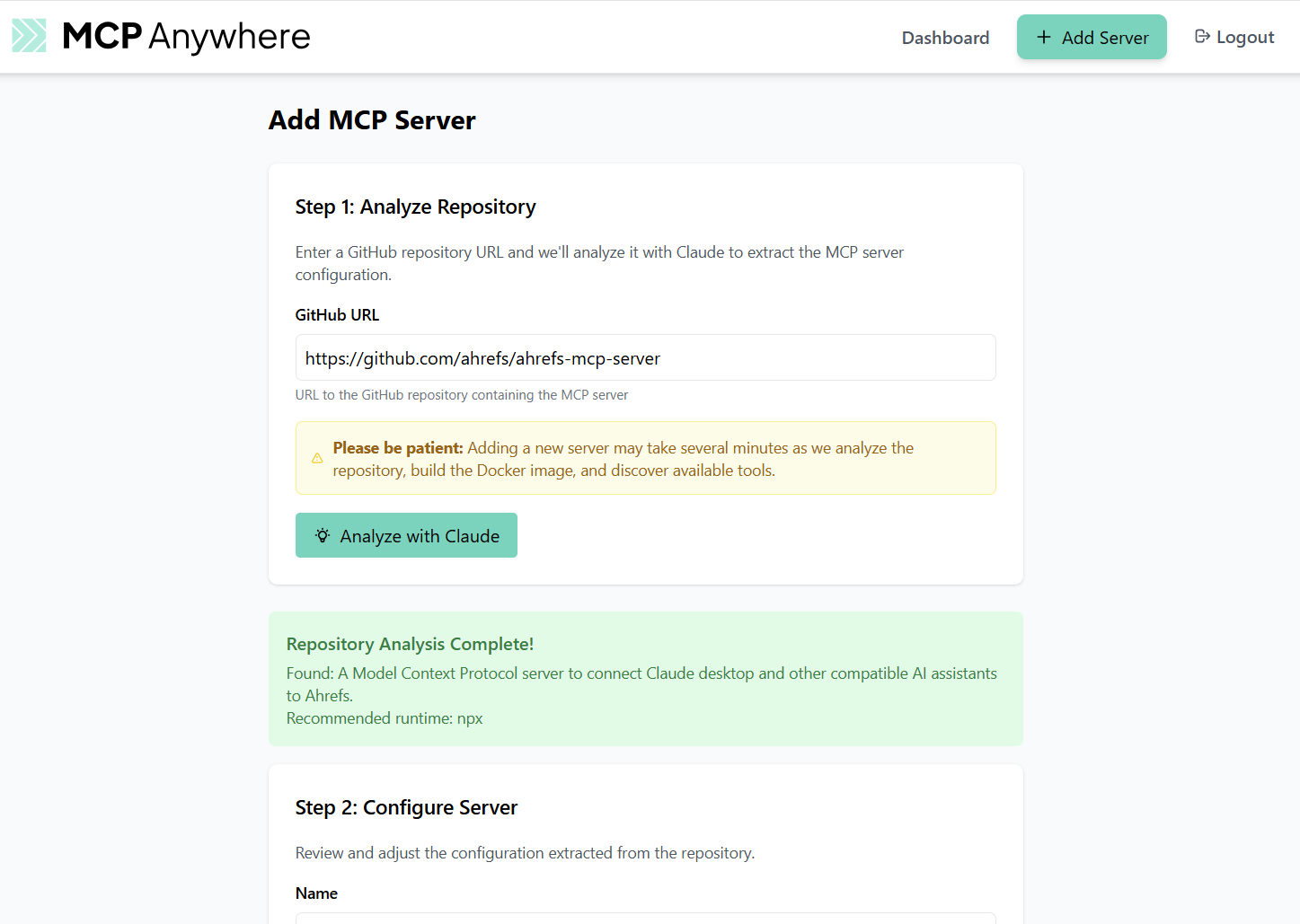Screen dimensions: 1300x924
Task: Click 'Recommended runtime: npx' text
Action: 385,718
